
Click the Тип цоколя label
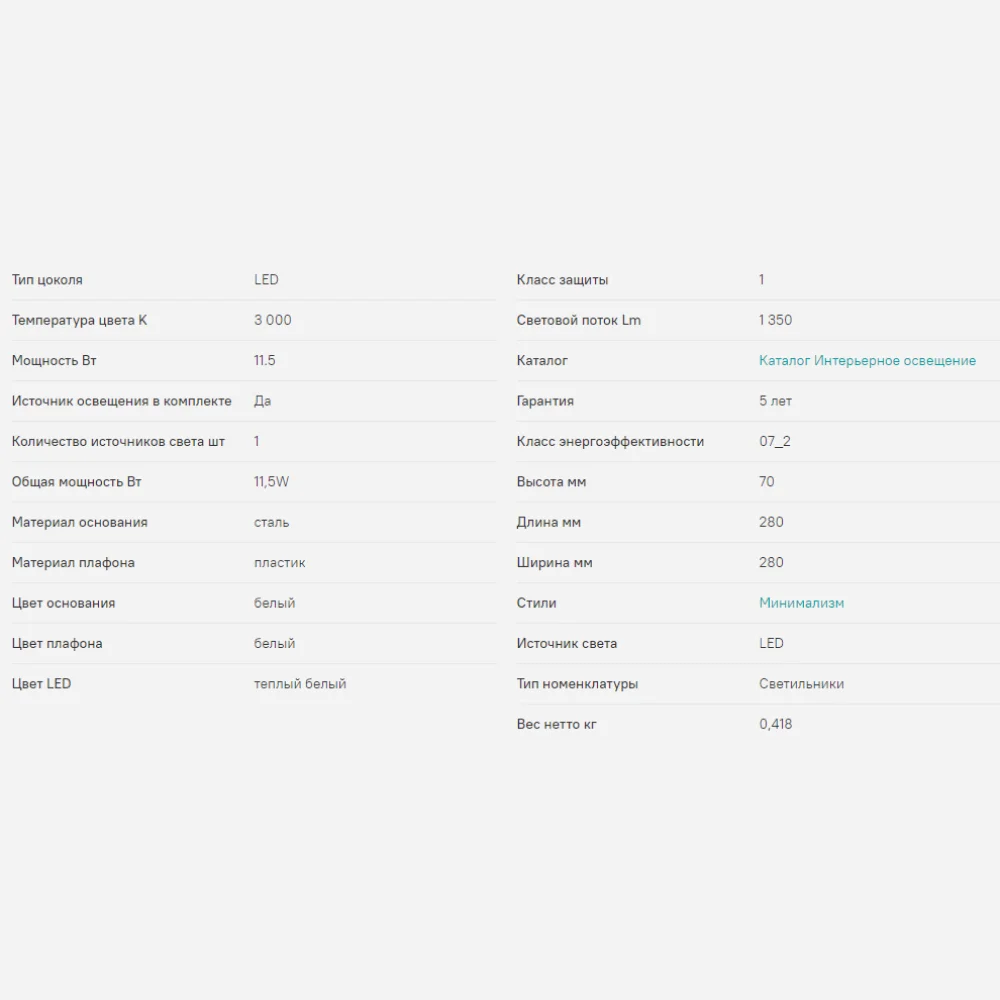click(x=47, y=280)
